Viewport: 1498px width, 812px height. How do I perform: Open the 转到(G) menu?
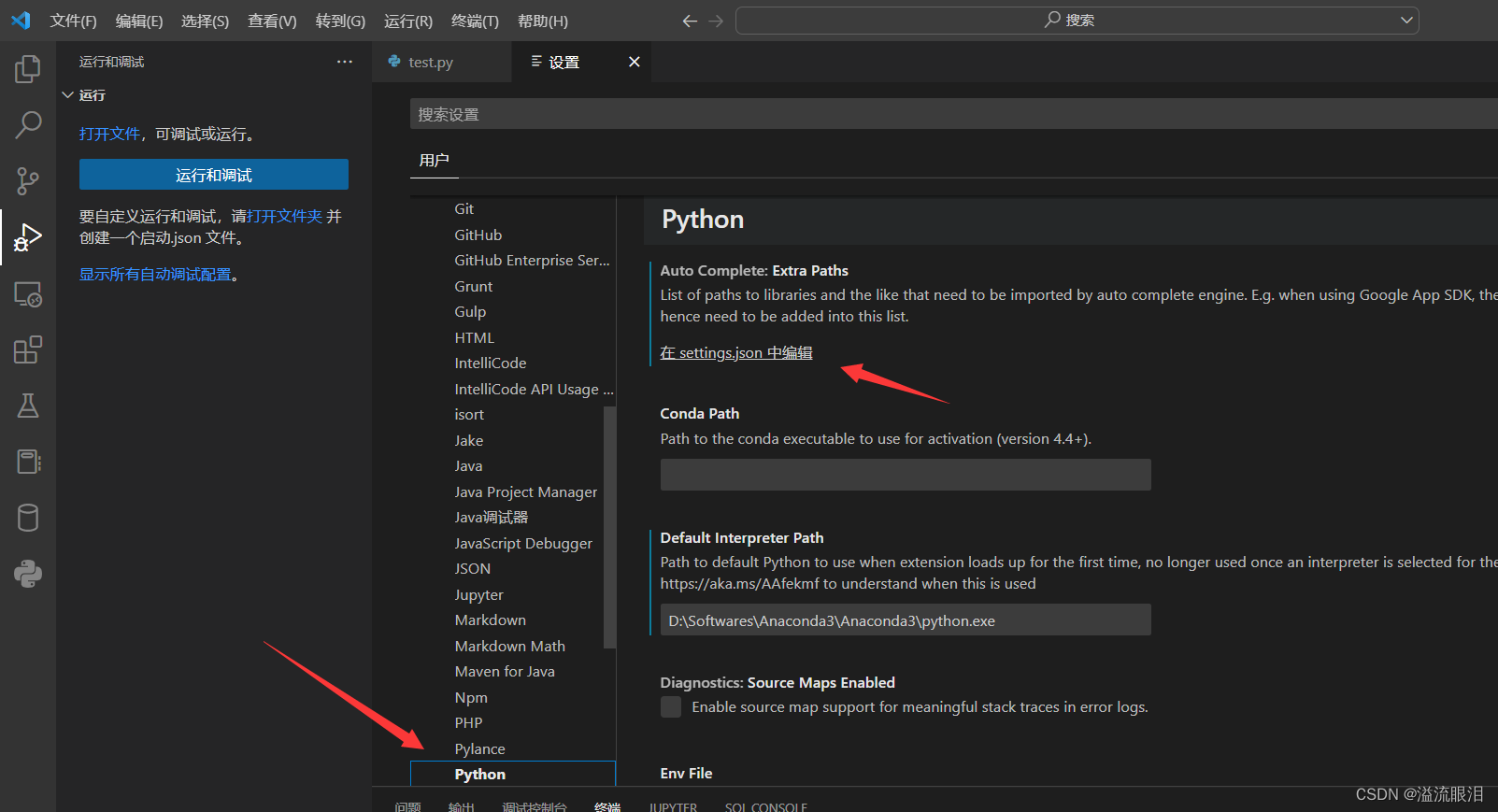[x=340, y=21]
